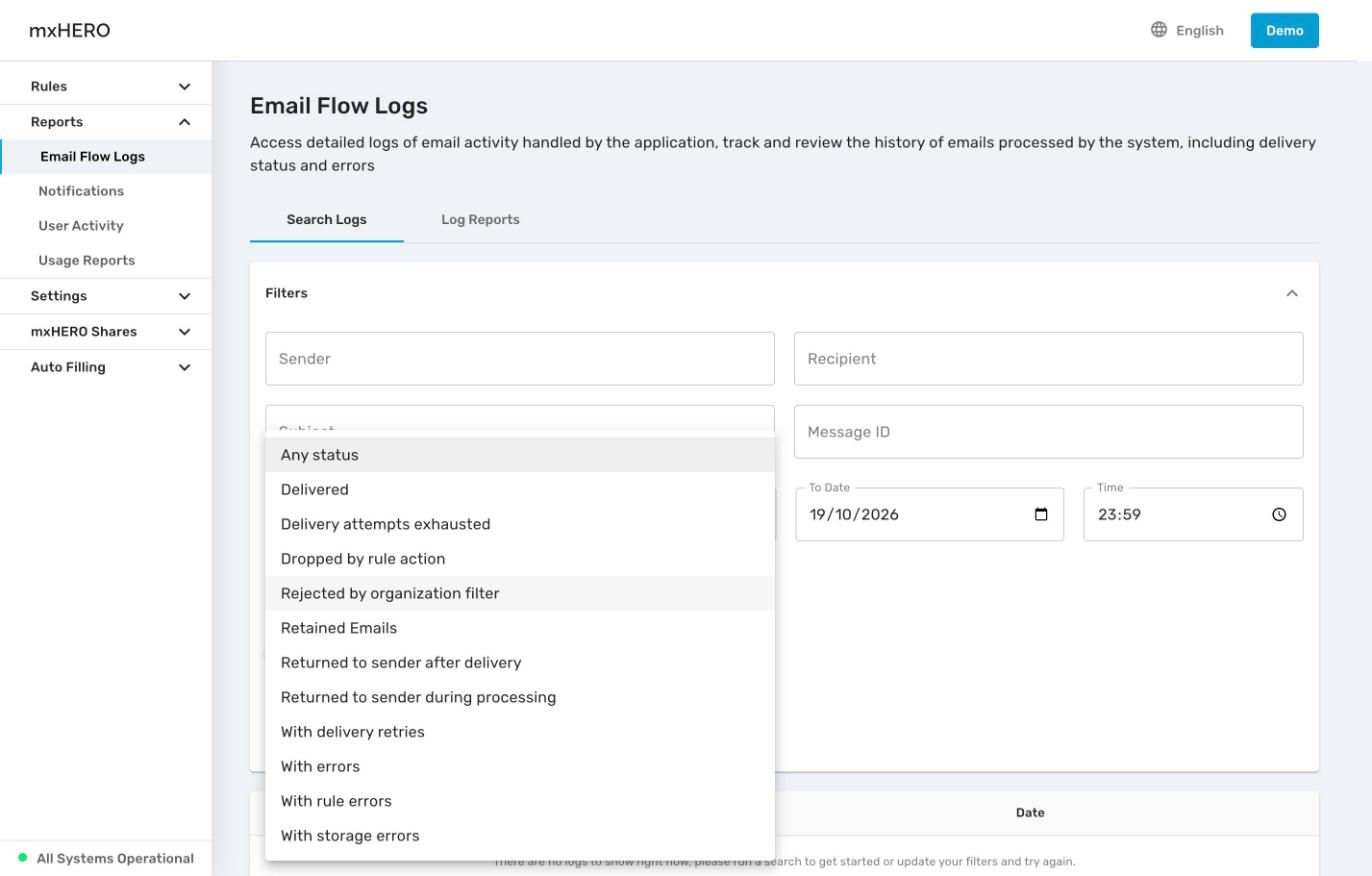Choose the Retained Emails status
1372x876 pixels.
520,628
